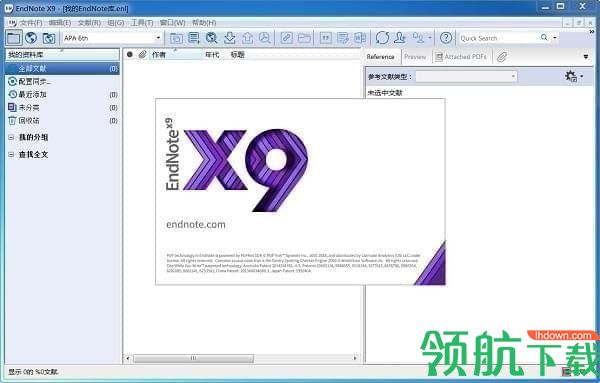Click endnote.com link on splash screen
The height and width of the screenshot is (383, 600).
pyautogui.click(x=196, y=225)
